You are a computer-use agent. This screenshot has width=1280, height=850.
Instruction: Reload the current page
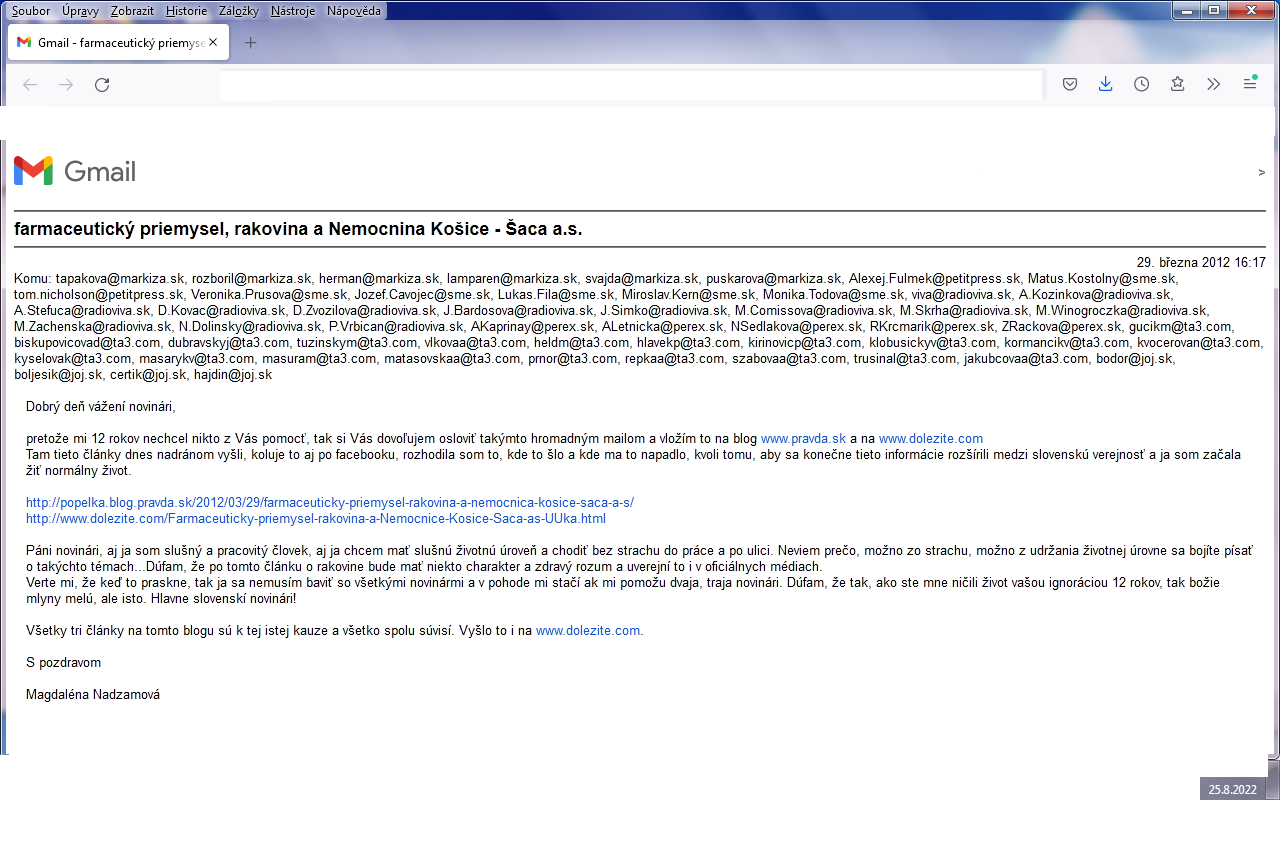pos(102,85)
